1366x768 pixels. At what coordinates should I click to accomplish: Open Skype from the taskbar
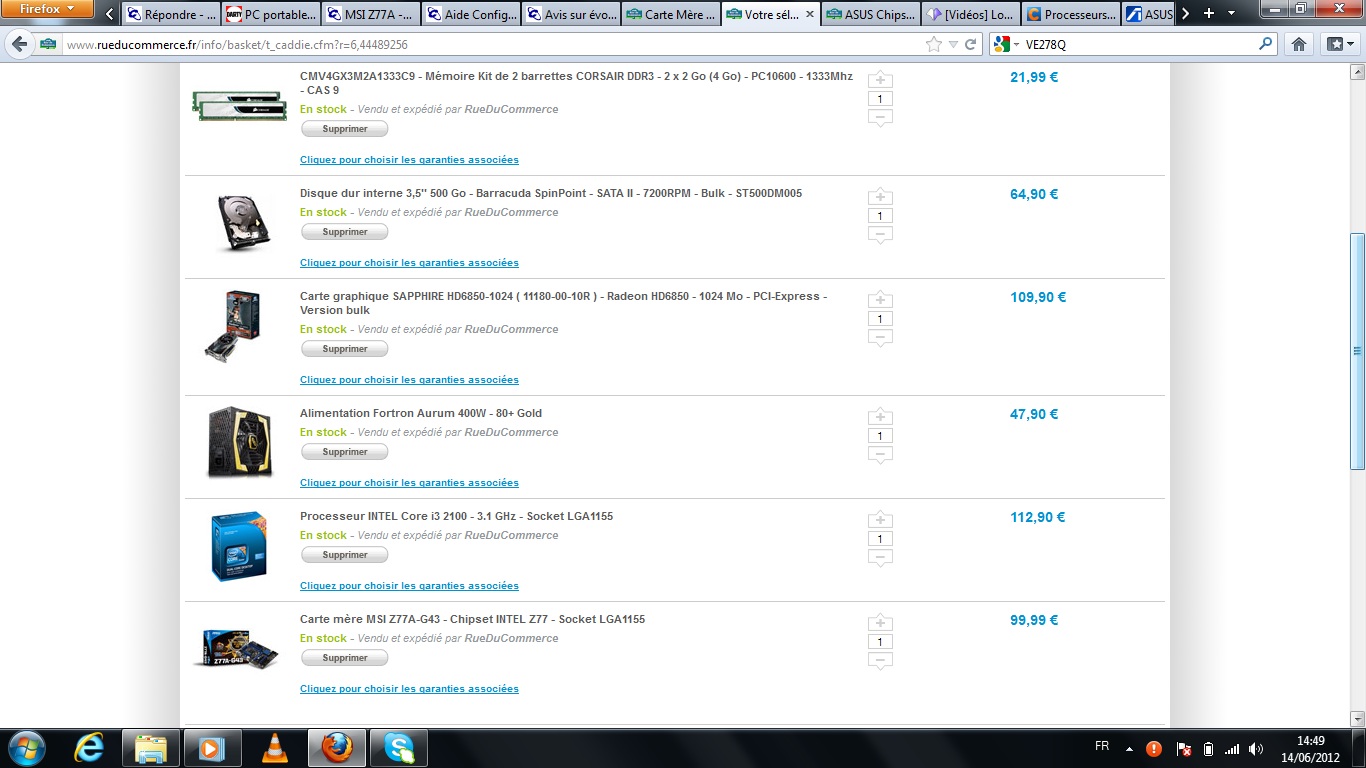click(x=398, y=748)
